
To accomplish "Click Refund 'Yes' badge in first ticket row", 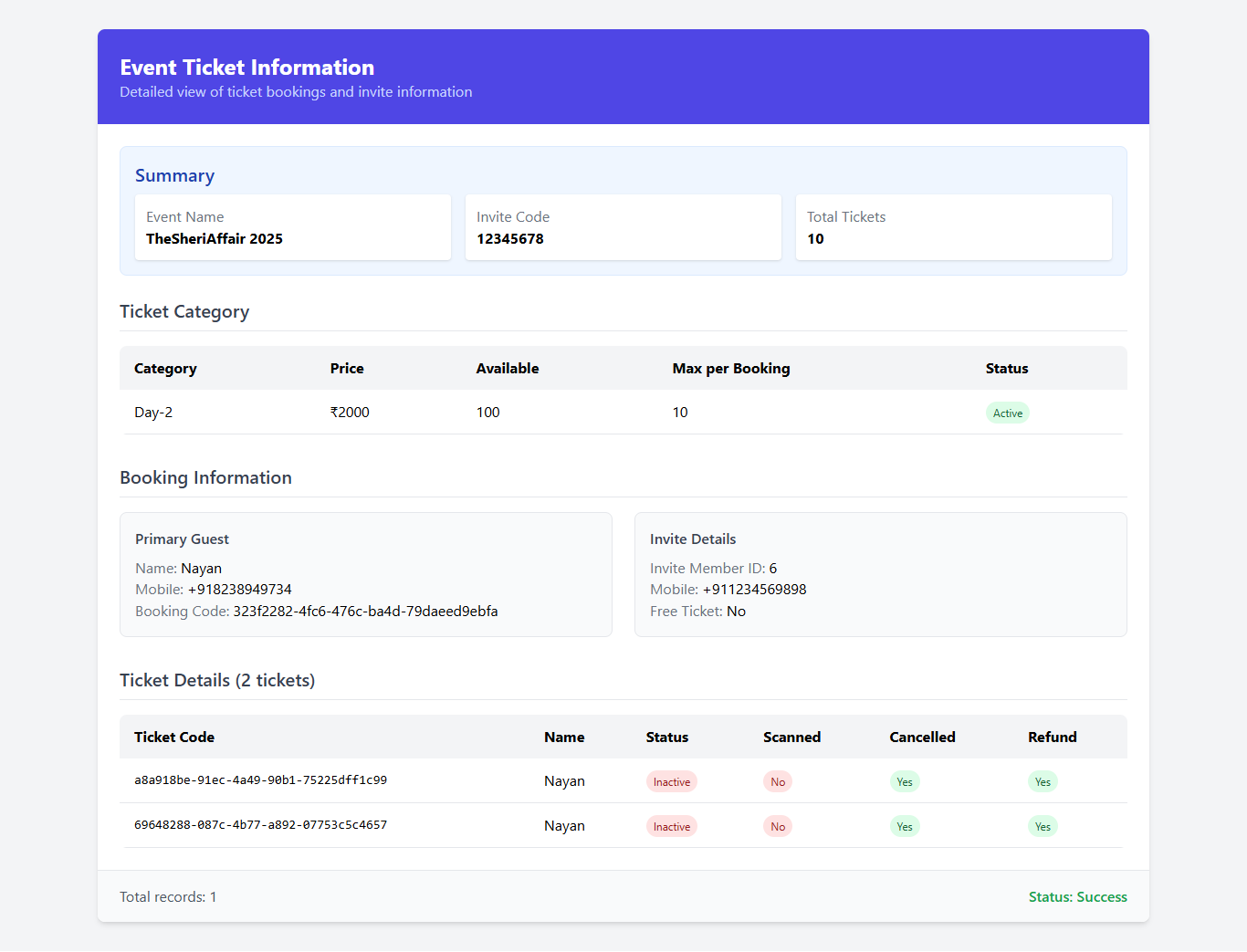I will [1042, 782].
